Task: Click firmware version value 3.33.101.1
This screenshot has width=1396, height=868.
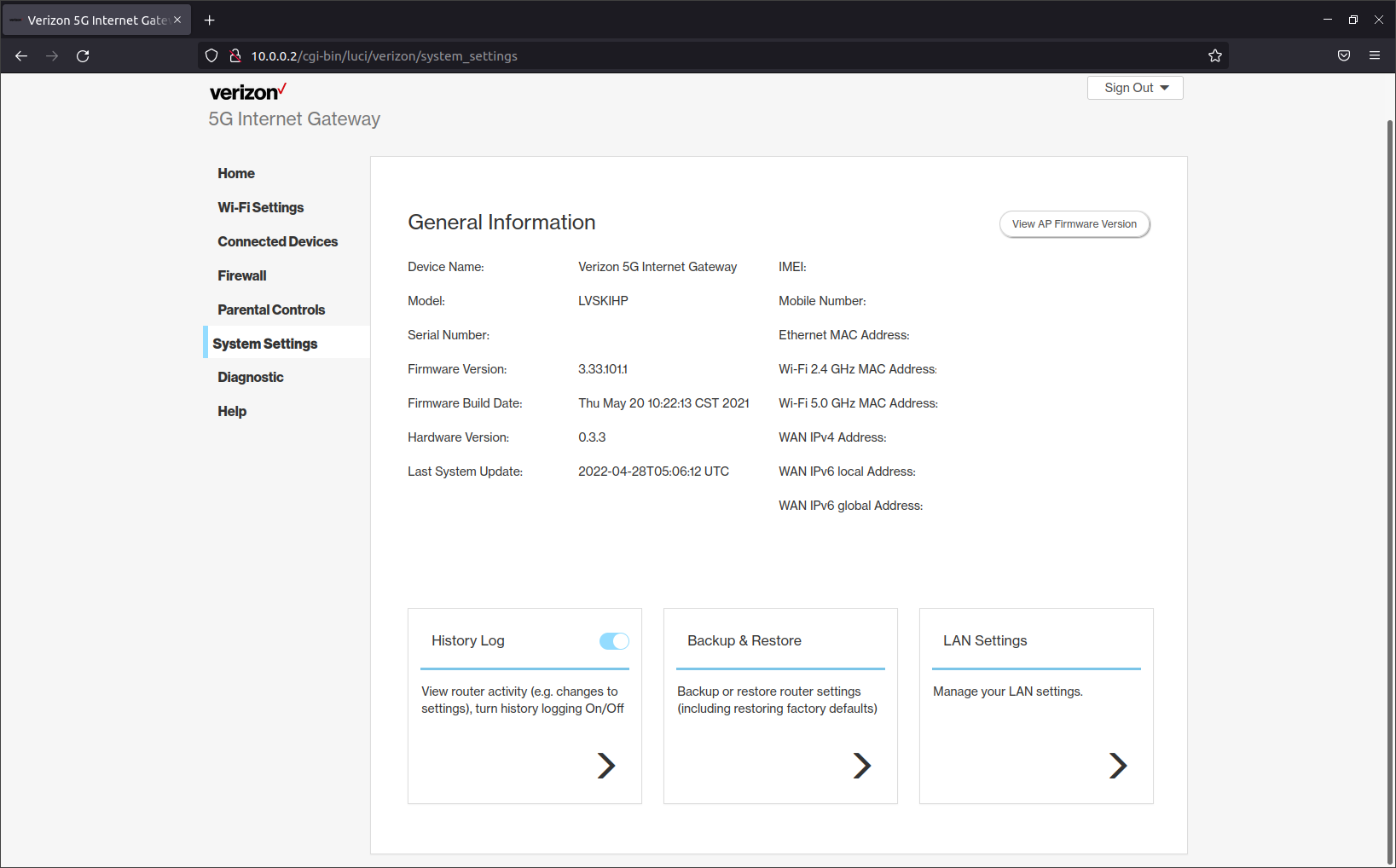Action: (x=603, y=369)
